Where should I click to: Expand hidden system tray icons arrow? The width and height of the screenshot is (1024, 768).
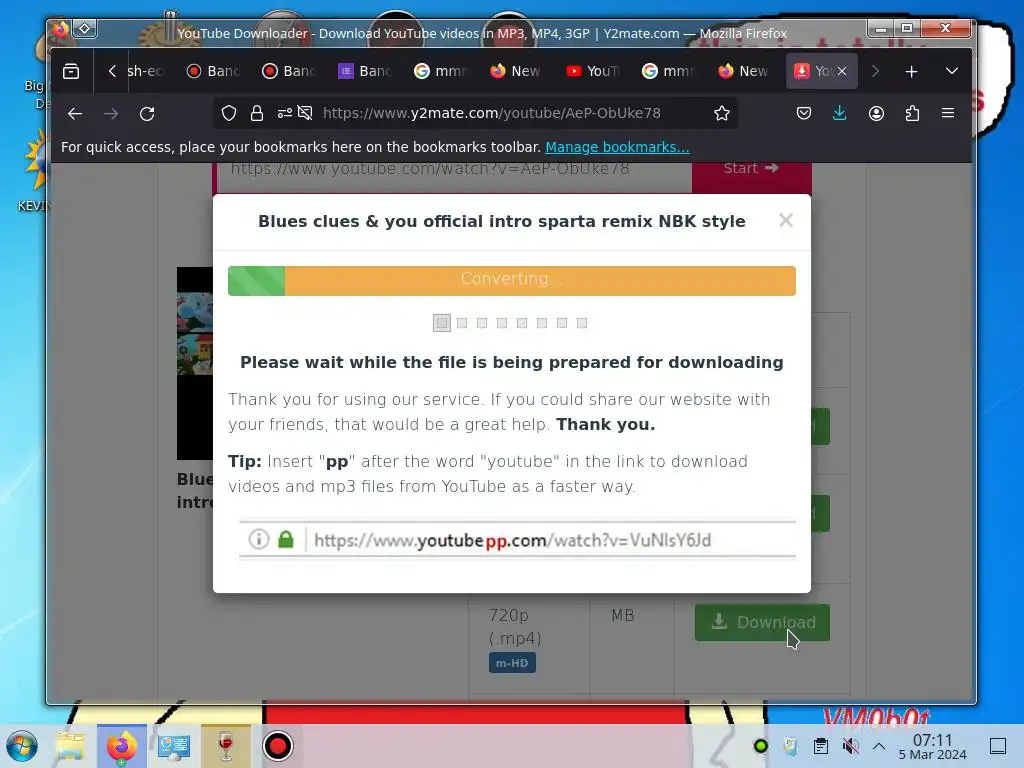click(878, 746)
